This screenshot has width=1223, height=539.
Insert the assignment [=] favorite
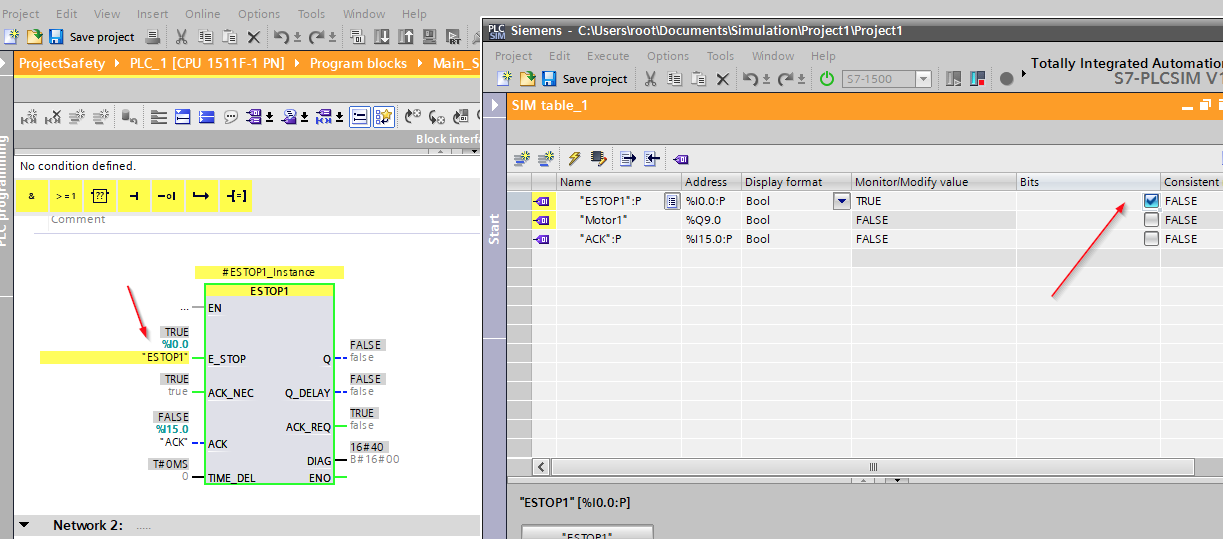coord(236,196)
